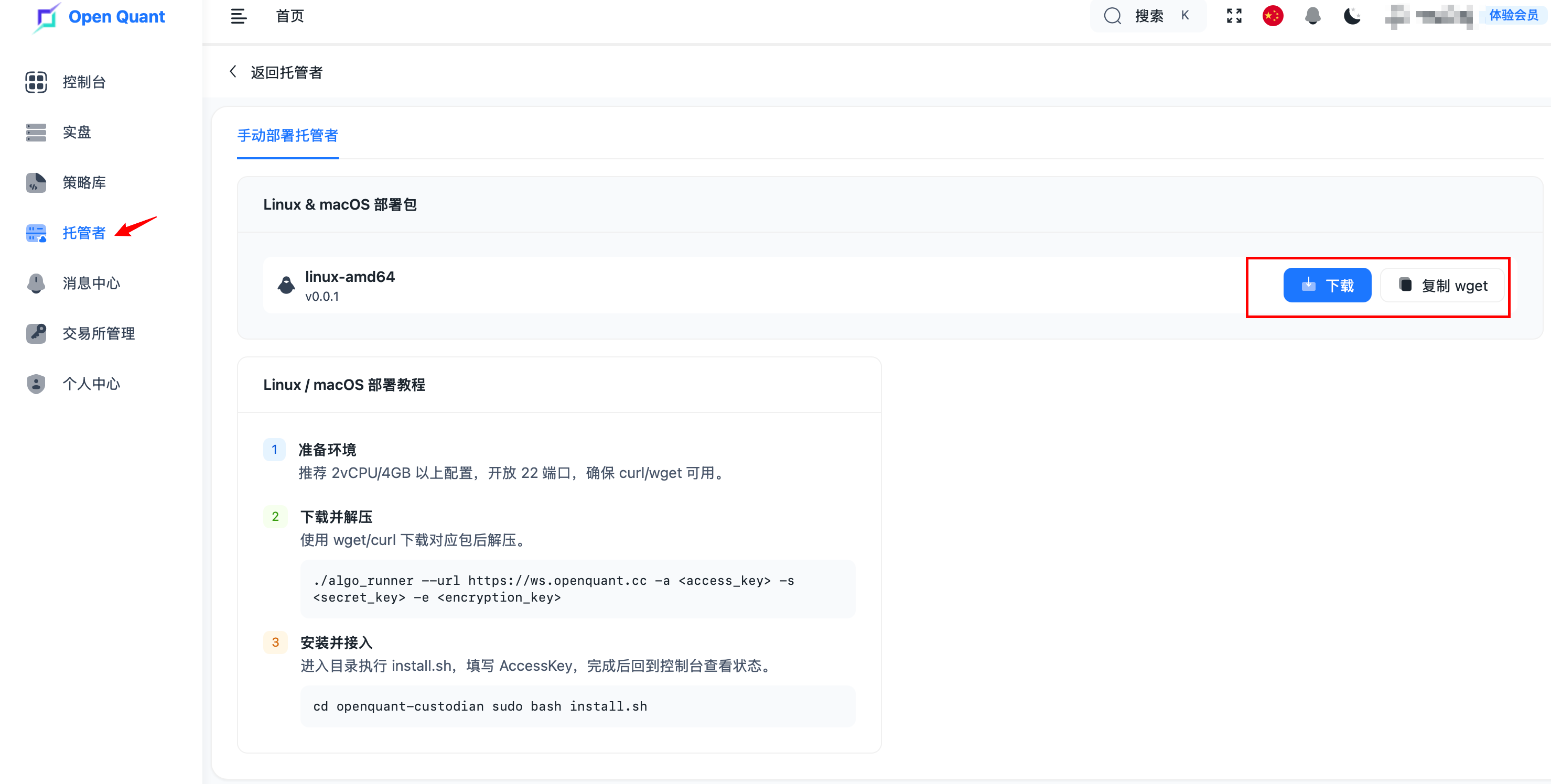Image resolution: width=1551 pixels, height=784 pixels.
Task: Open language selector China flag icon
Action: click(x=1272, y=16)
